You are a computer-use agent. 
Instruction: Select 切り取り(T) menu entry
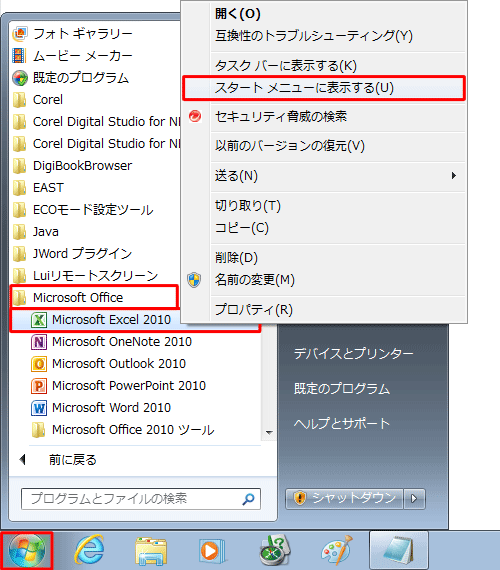pyautogui.click(x=248, y=206)
